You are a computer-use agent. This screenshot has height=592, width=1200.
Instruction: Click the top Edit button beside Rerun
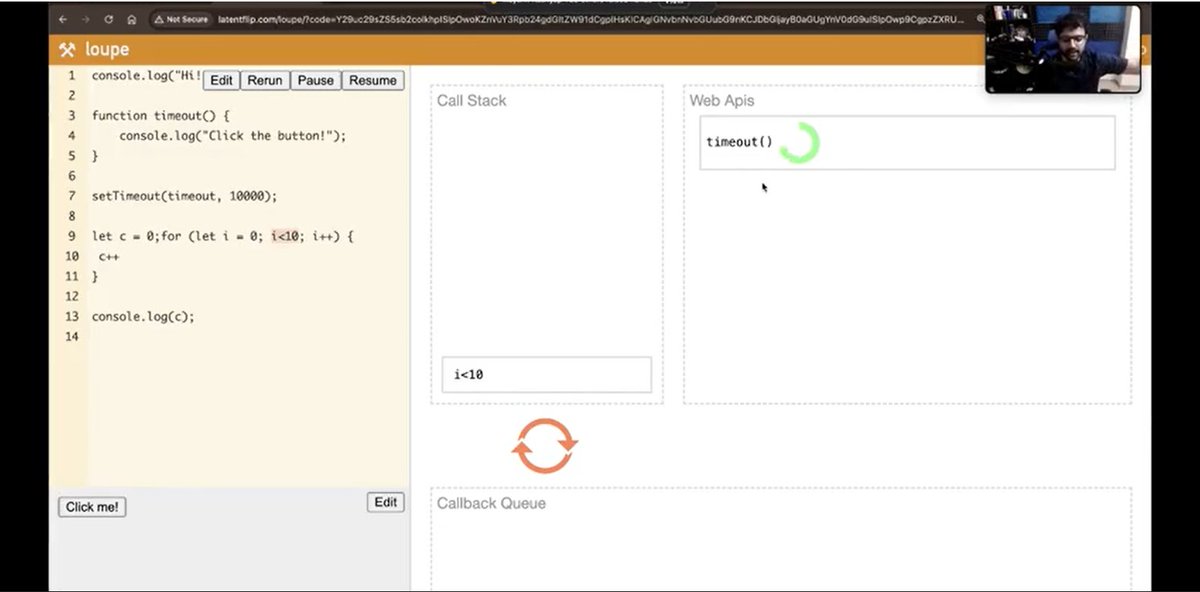tap(221, 80)
